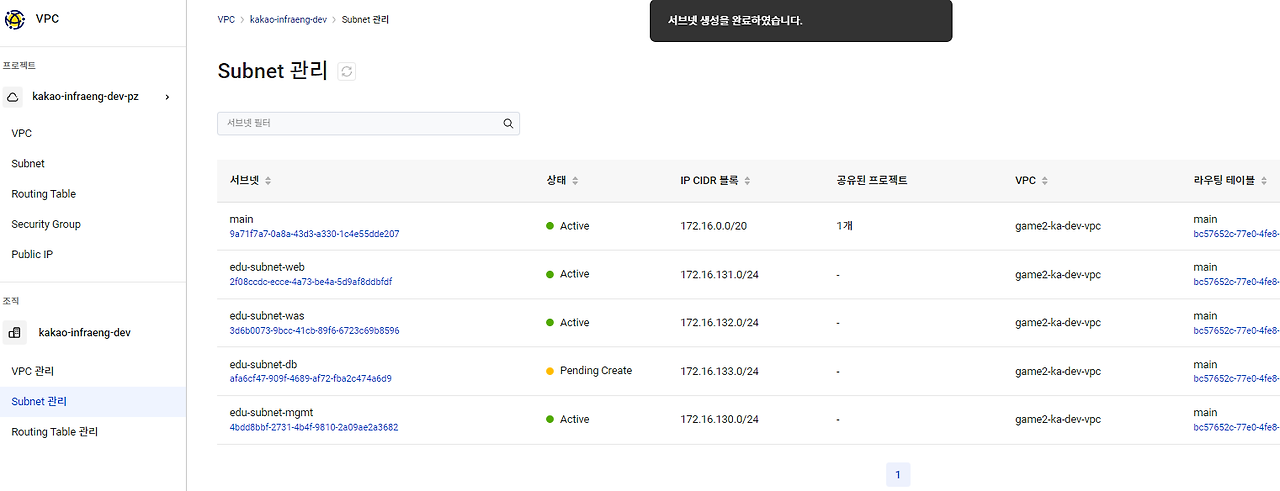
Task: Click the cloud icon beside kakao-infraeng-dev-pz
Action: (x=13, y=97)
